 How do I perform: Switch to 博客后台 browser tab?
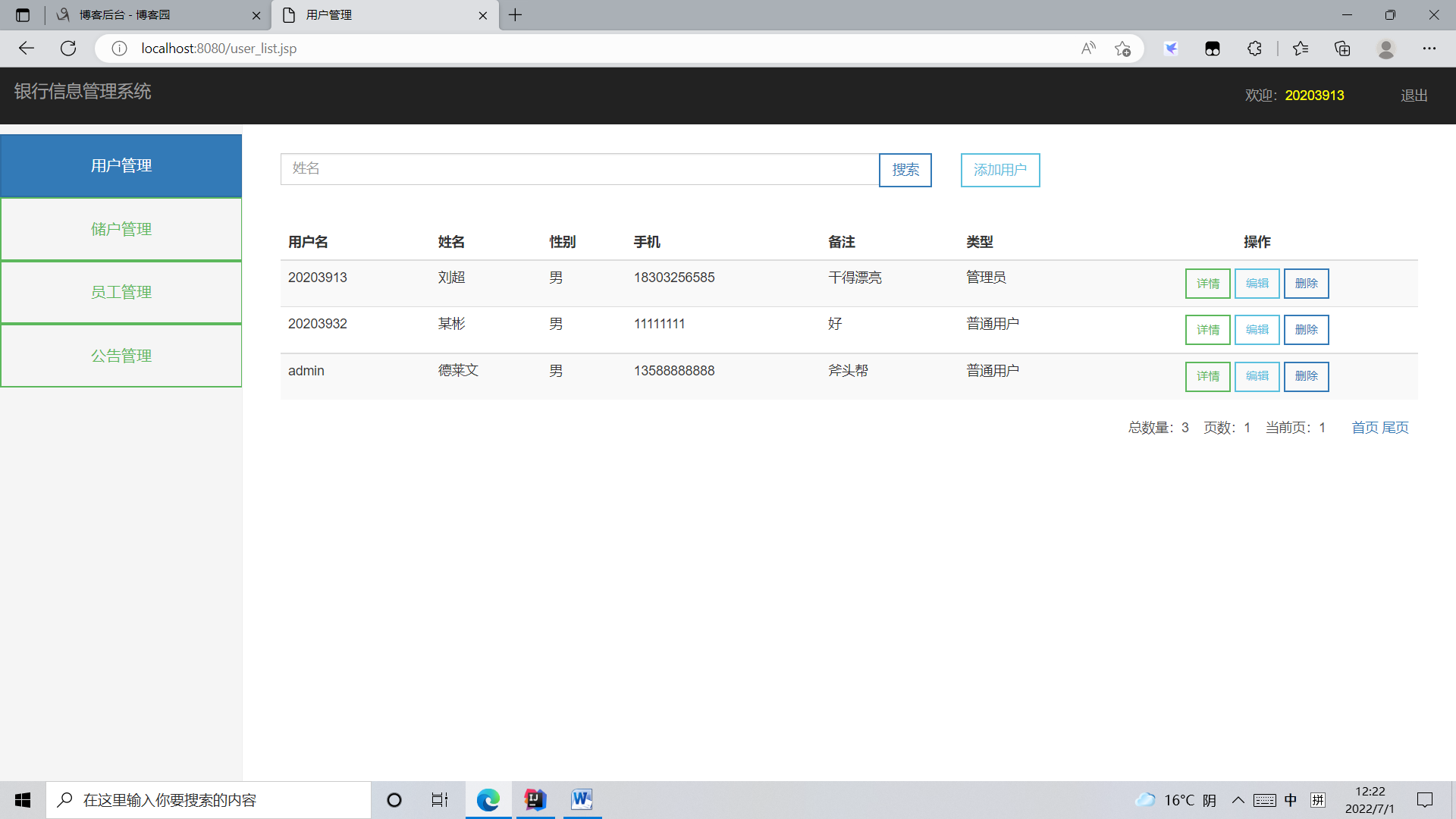pos(125,15)
